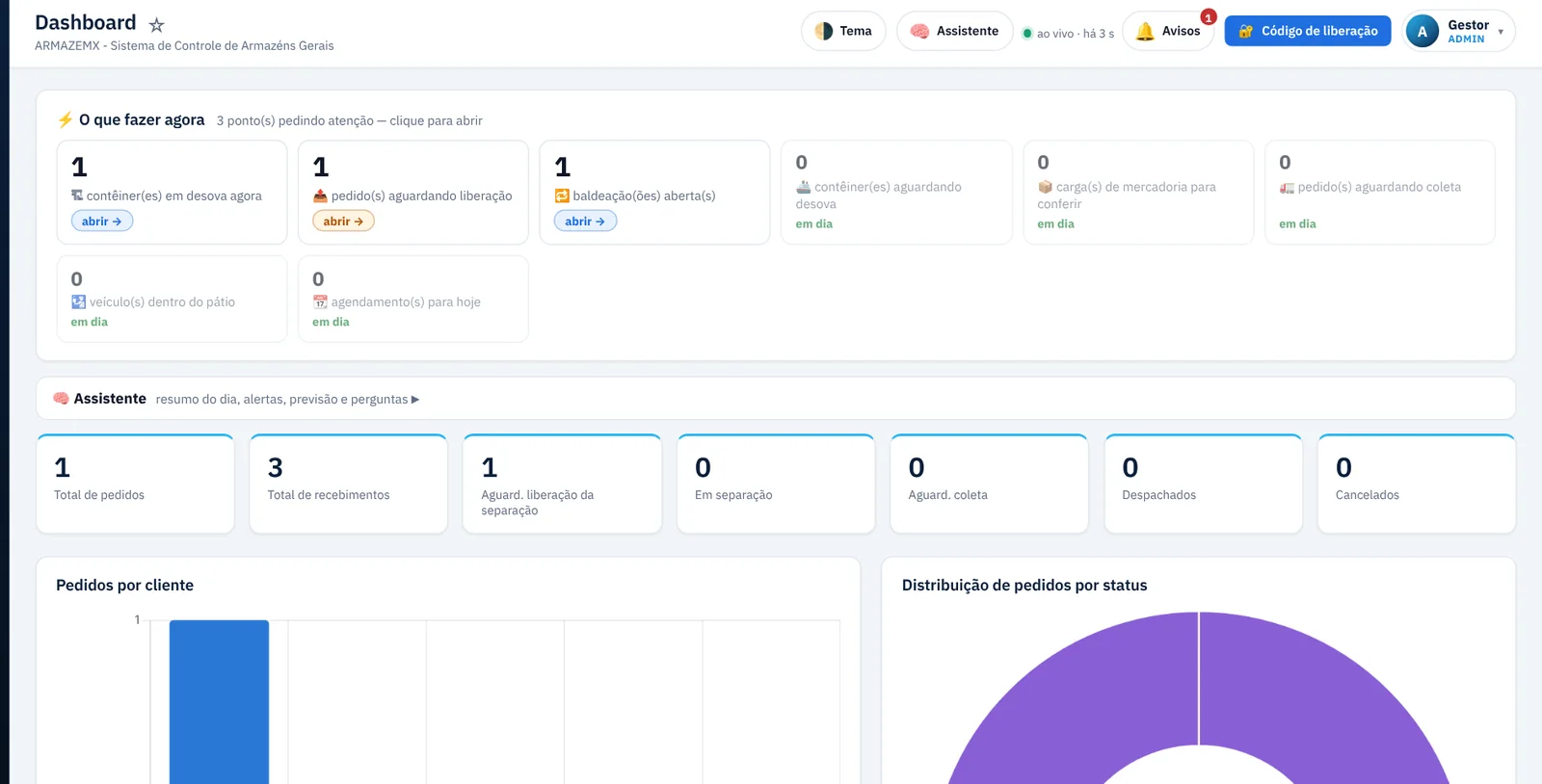This screenshot has height=784, width=1542.
Task: Expand the Assistente summary panel
Action: pyautogui.click(x=776, y=399)
